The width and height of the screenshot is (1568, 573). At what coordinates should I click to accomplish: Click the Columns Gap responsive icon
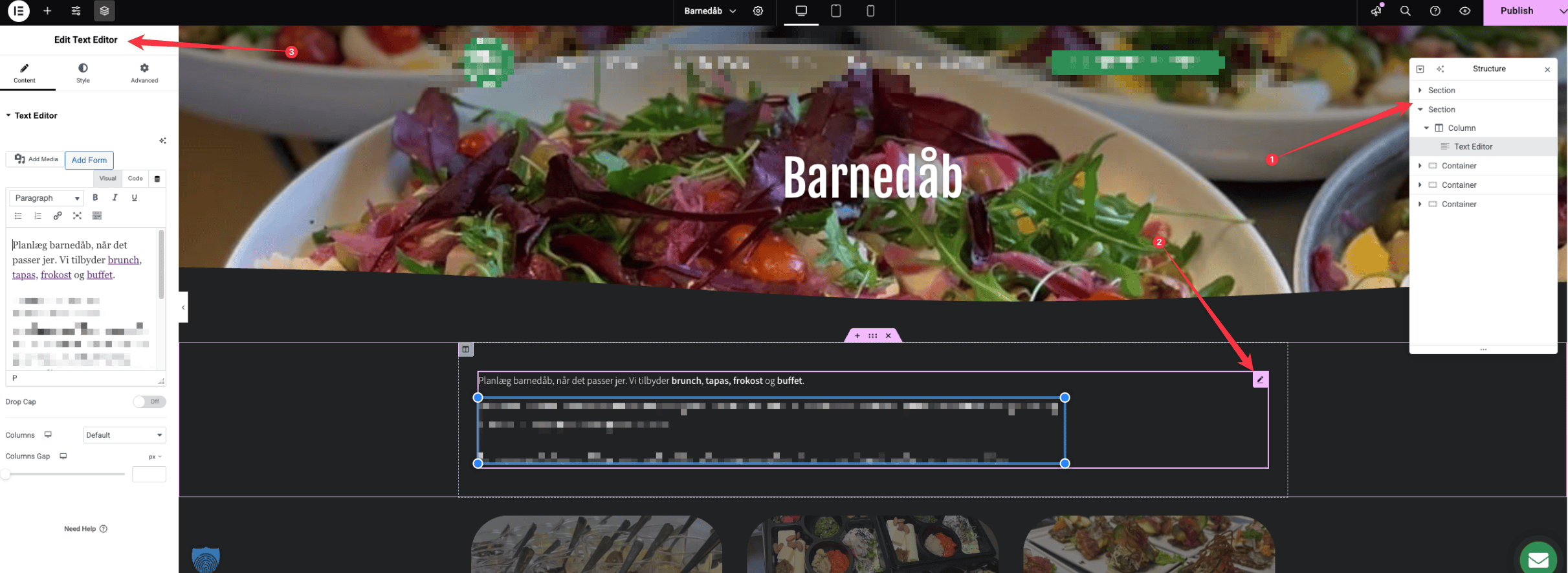coord(63,456)
